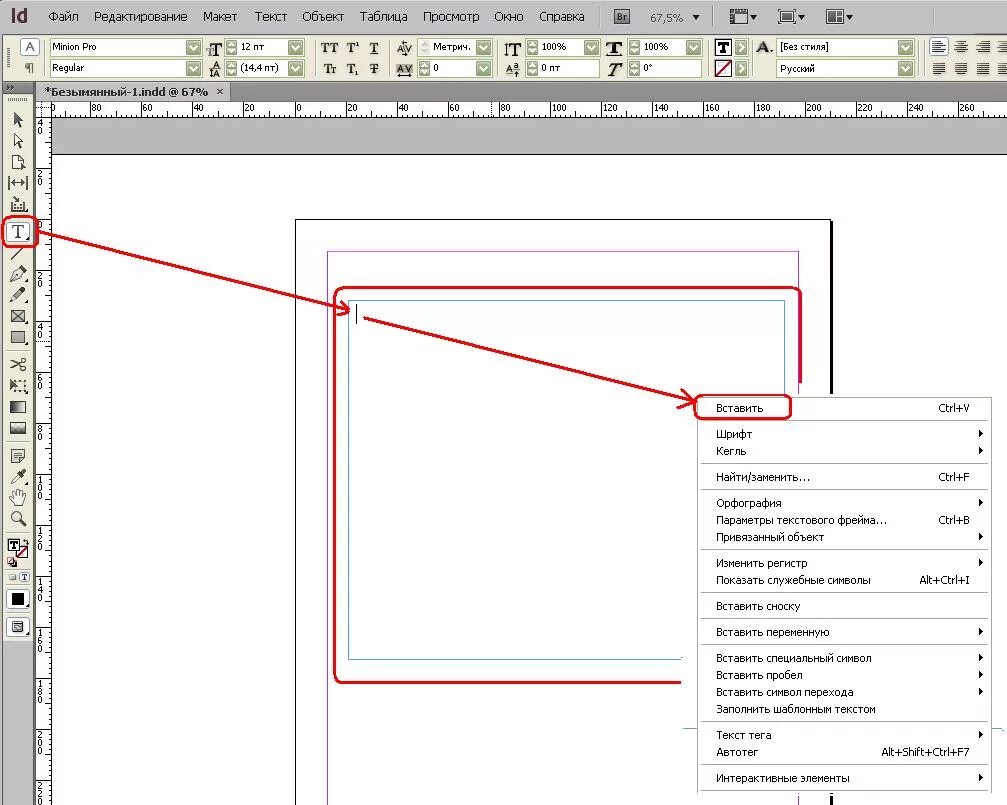The width and height of the screenshot is (1007, 805).
Task: Open the [Без стиля] character style dropdown
Action: (906, 47)
